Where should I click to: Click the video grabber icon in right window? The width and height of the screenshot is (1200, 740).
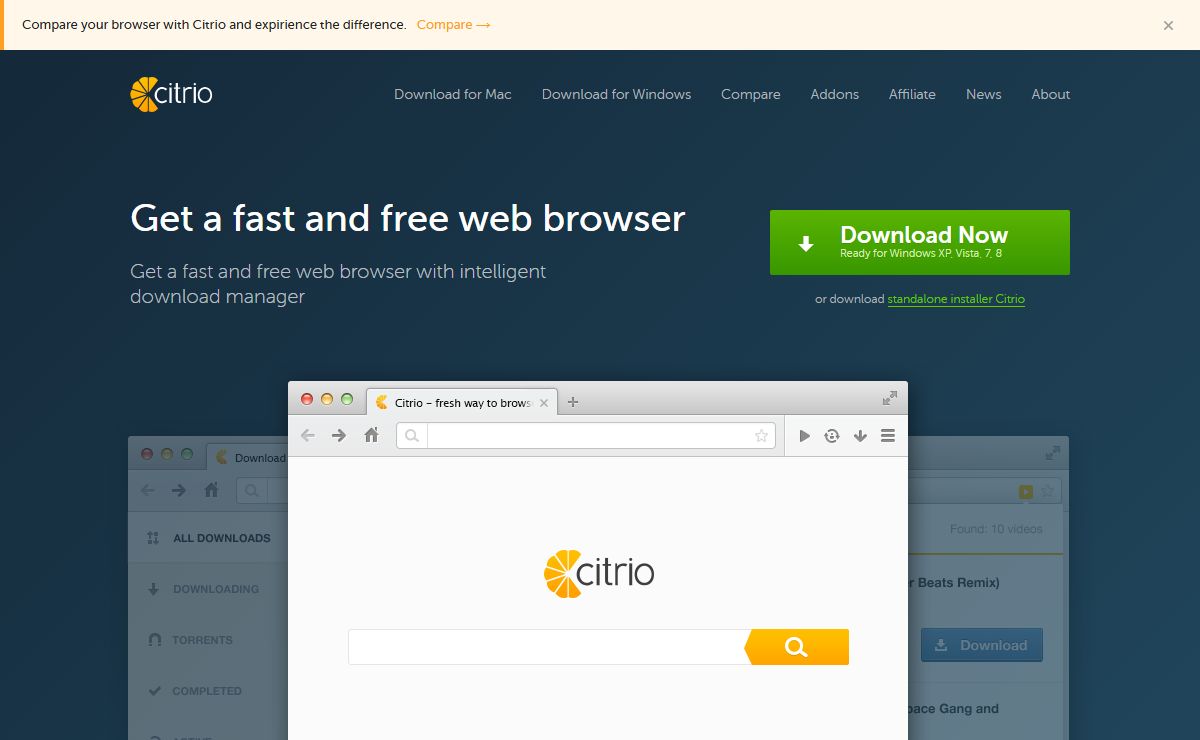[1025, 491]
